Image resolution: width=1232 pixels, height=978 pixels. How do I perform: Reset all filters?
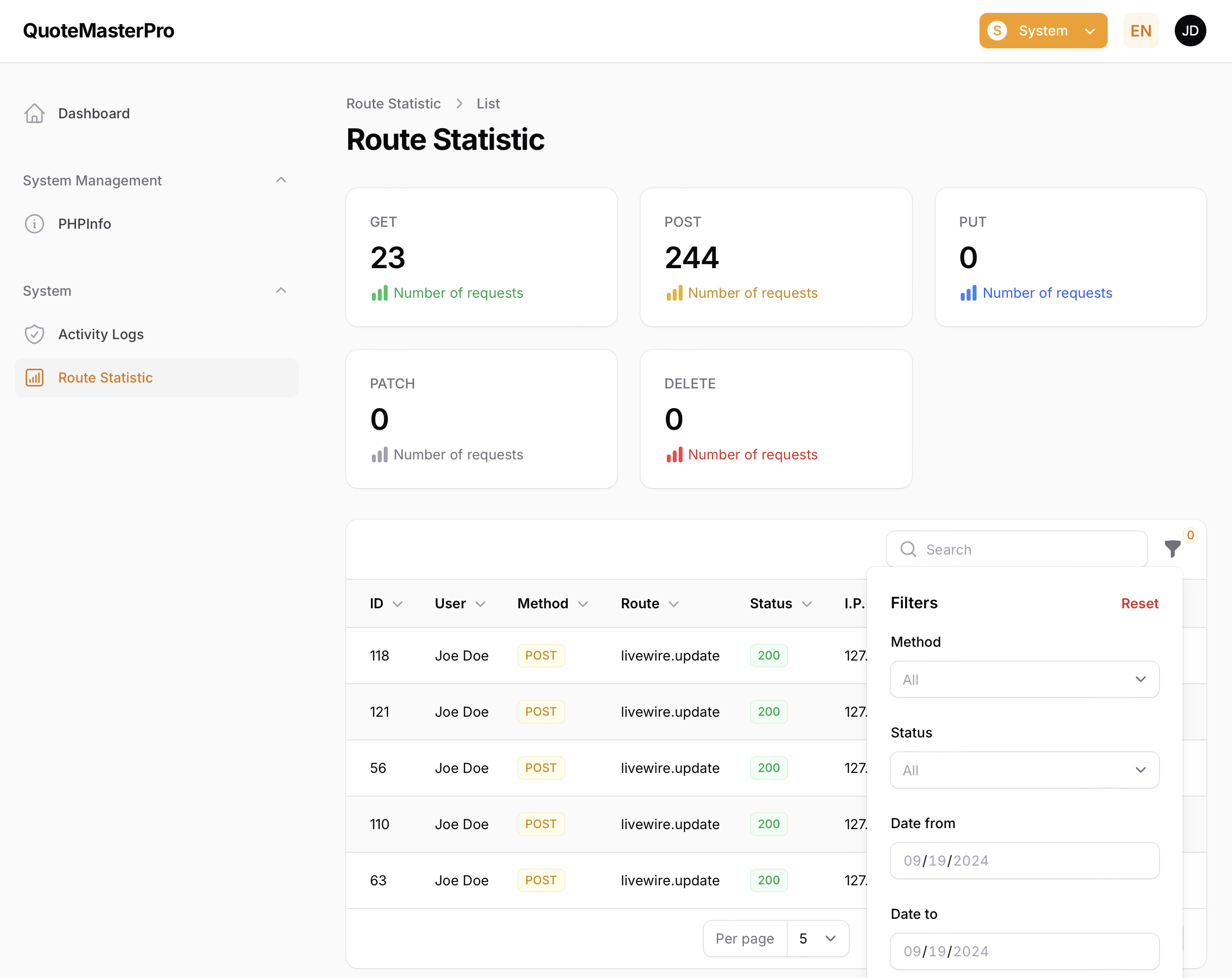tap(1139, 603)
